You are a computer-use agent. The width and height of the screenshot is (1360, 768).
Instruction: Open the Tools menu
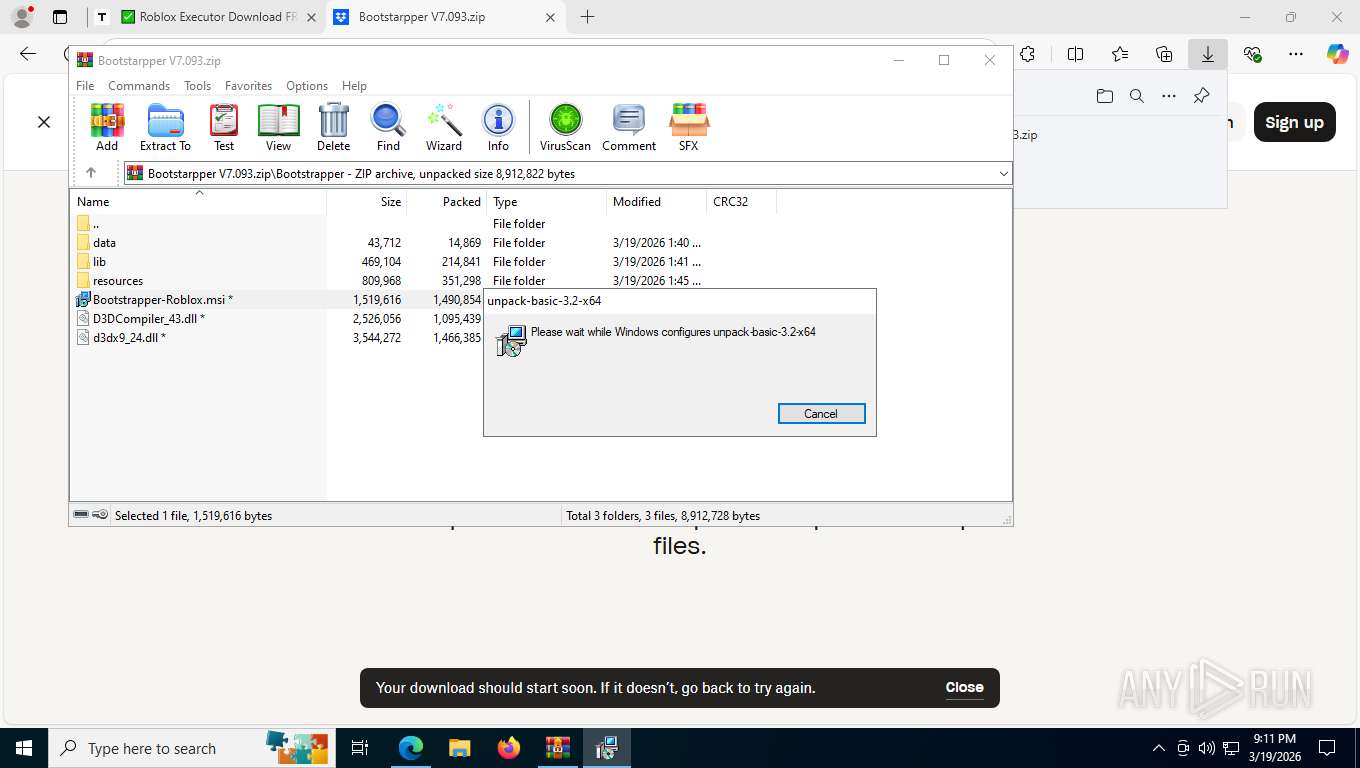point(197,86)
